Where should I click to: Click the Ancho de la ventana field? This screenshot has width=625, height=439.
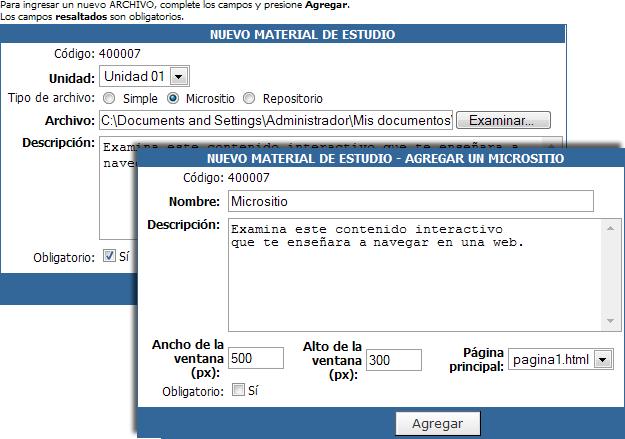tap(256, 358)
